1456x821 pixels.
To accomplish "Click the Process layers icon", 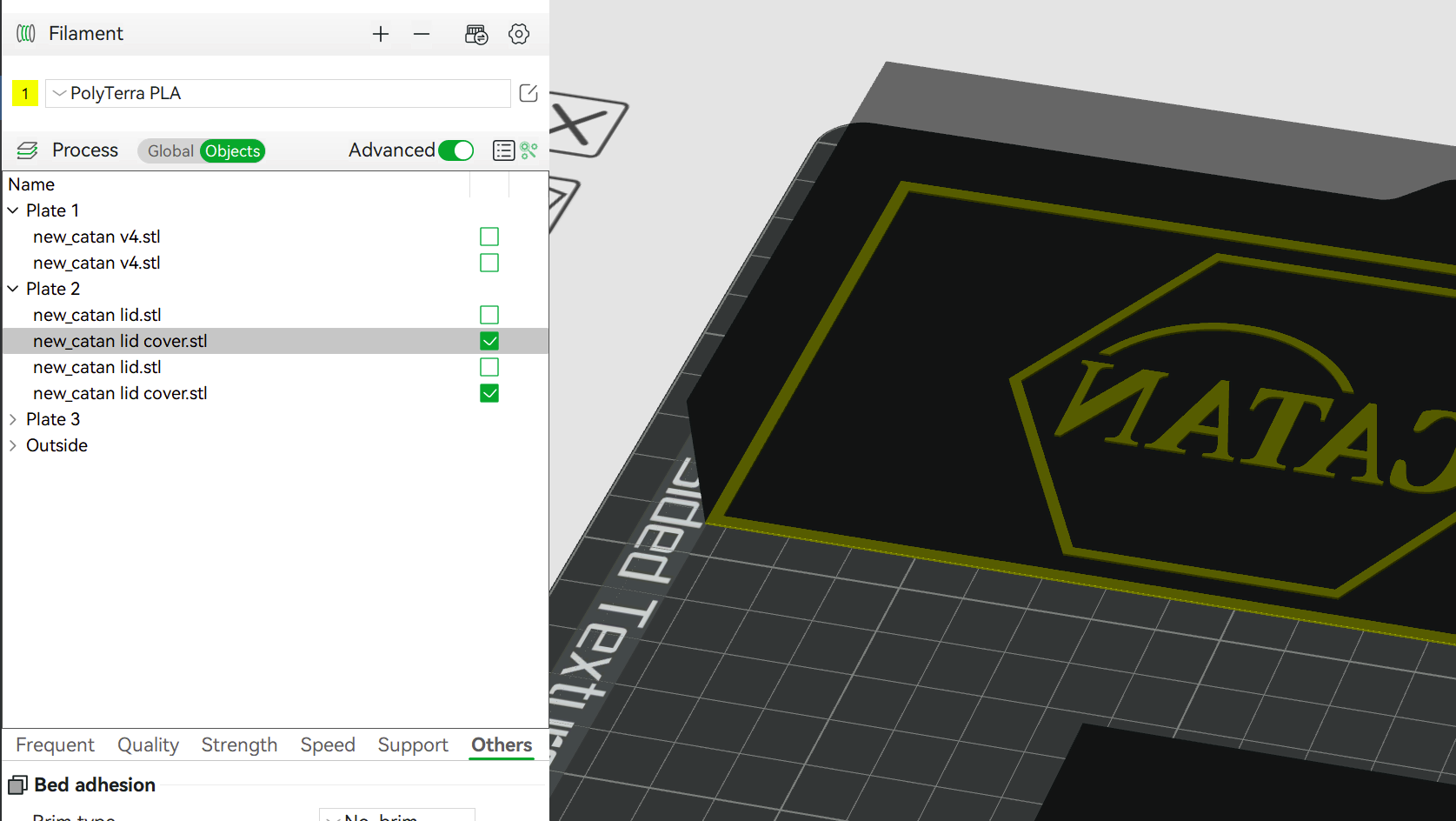I will (x=28, y=150).
